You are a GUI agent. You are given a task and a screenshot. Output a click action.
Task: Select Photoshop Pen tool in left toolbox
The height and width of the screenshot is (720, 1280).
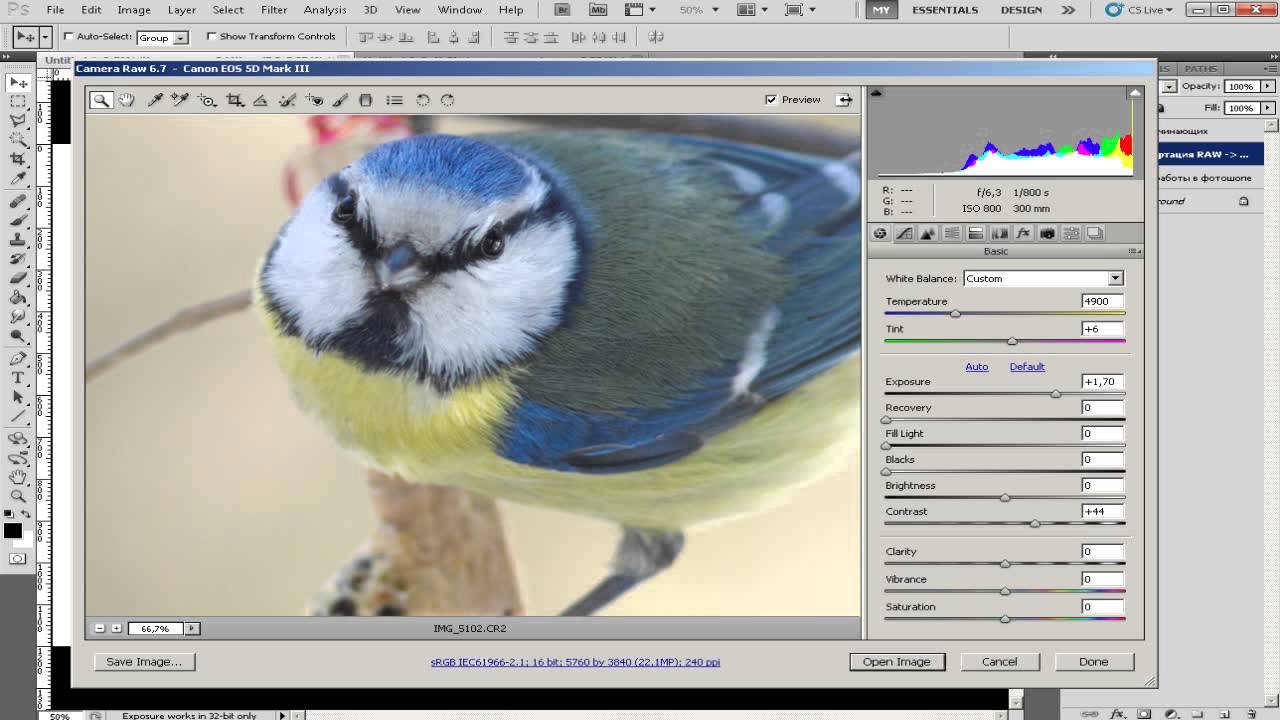[18, 358]
